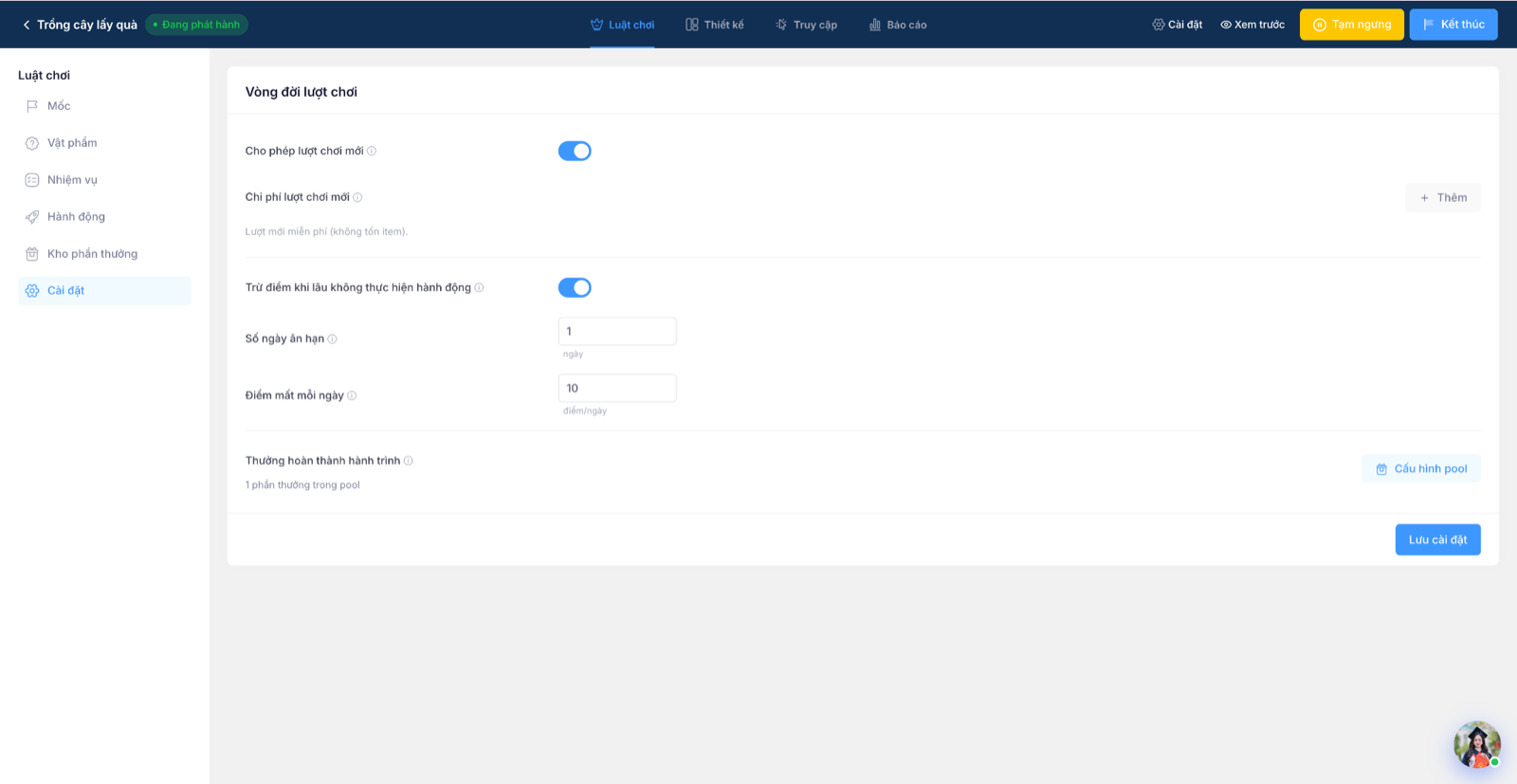Open Kho phần thưởng gift icon
1517x784 pixels.
coord(32,254)
